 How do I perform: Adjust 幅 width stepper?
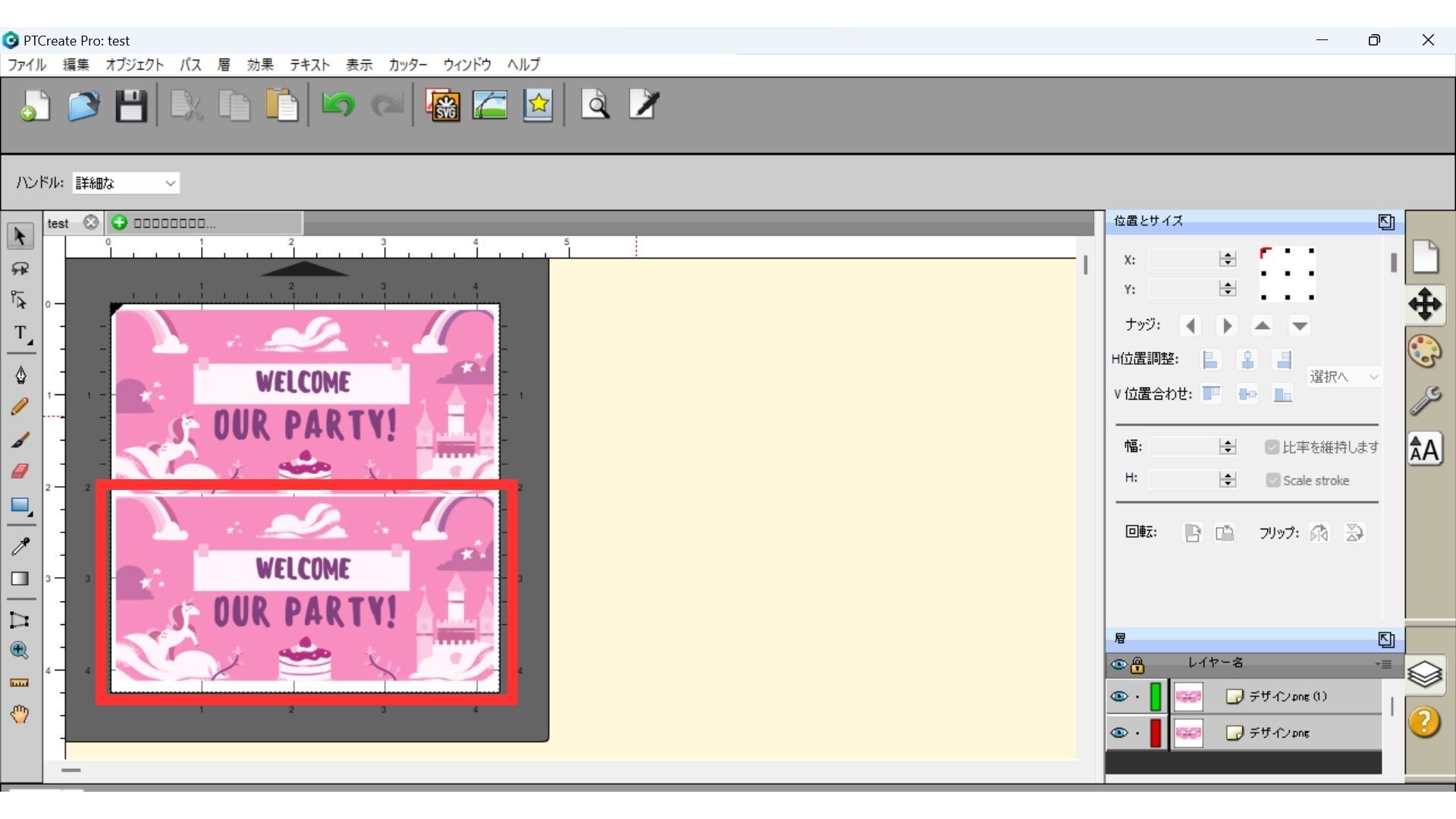(1228, 447)
